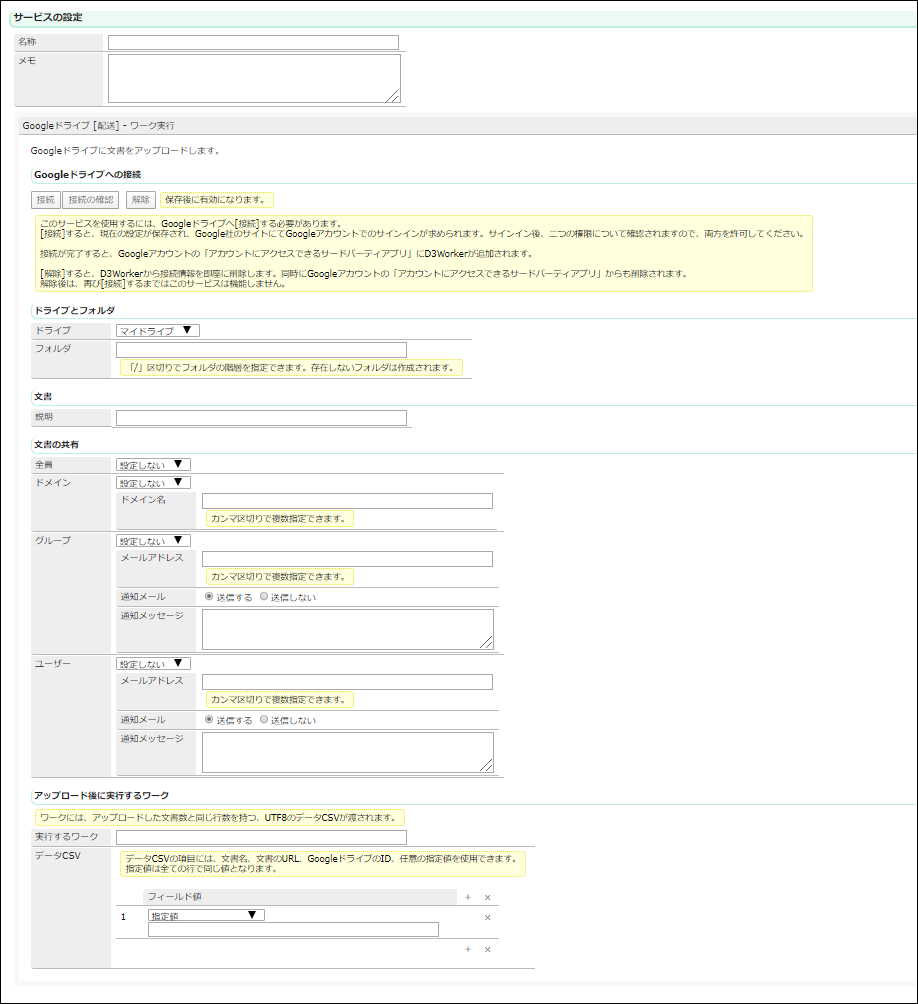Click the plus icon in フィールド値 header row
918x1004 pixels.
tap(468, 898)
